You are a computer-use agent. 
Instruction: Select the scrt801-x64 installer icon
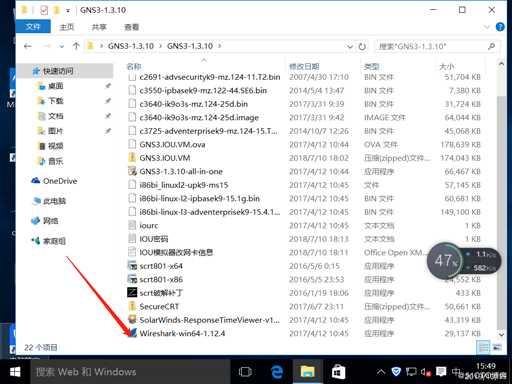tap(132, 266)
